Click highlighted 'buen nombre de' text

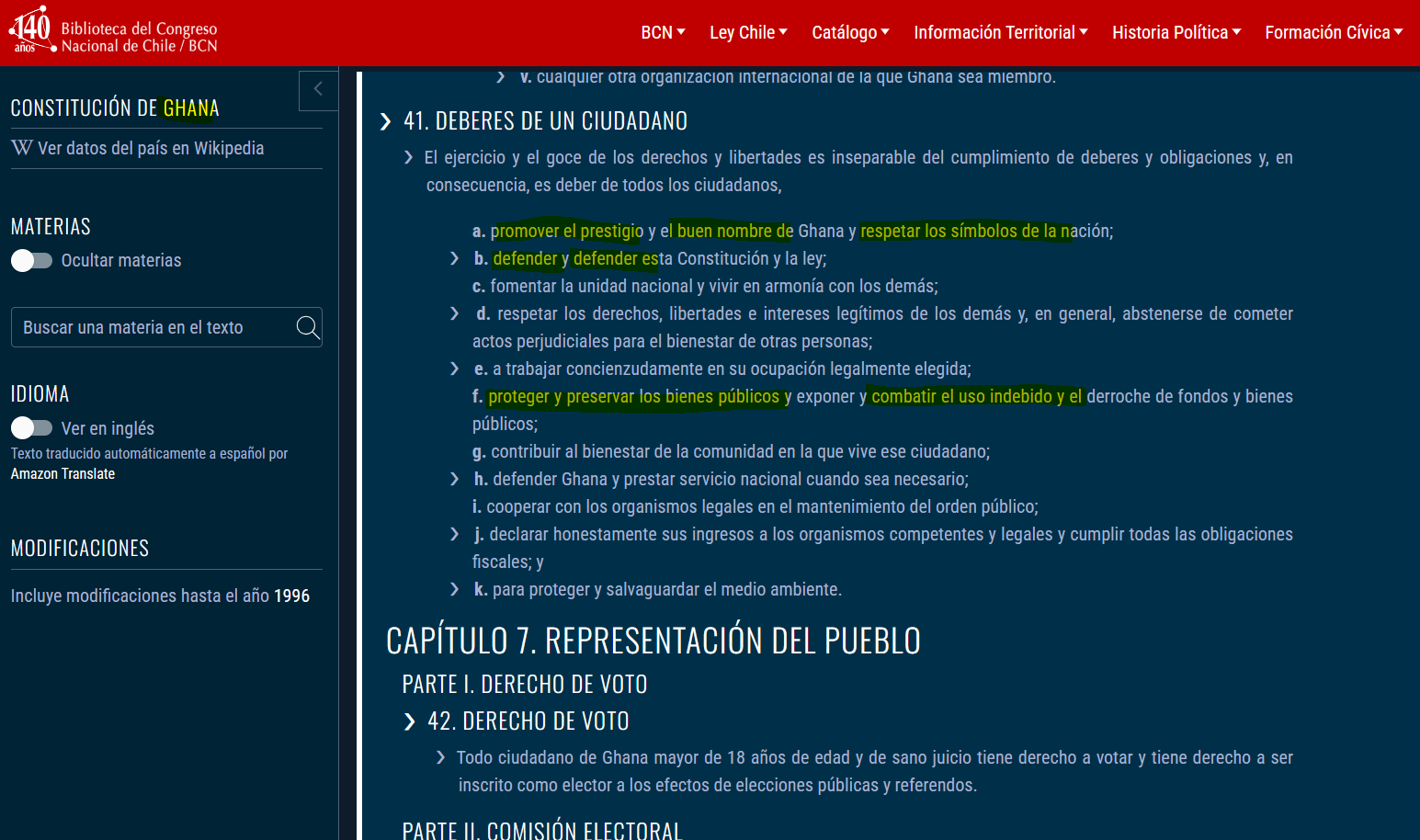735,231
